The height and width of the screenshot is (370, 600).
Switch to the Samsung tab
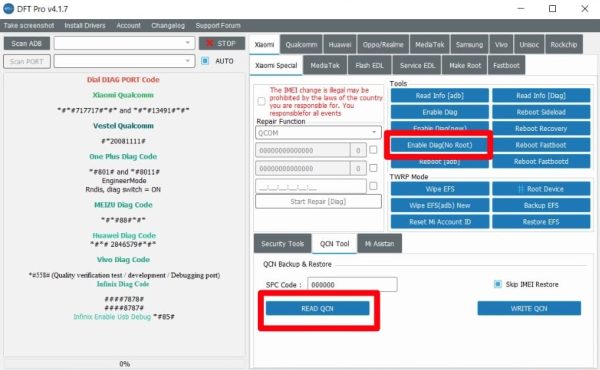(x=470, y=44)
